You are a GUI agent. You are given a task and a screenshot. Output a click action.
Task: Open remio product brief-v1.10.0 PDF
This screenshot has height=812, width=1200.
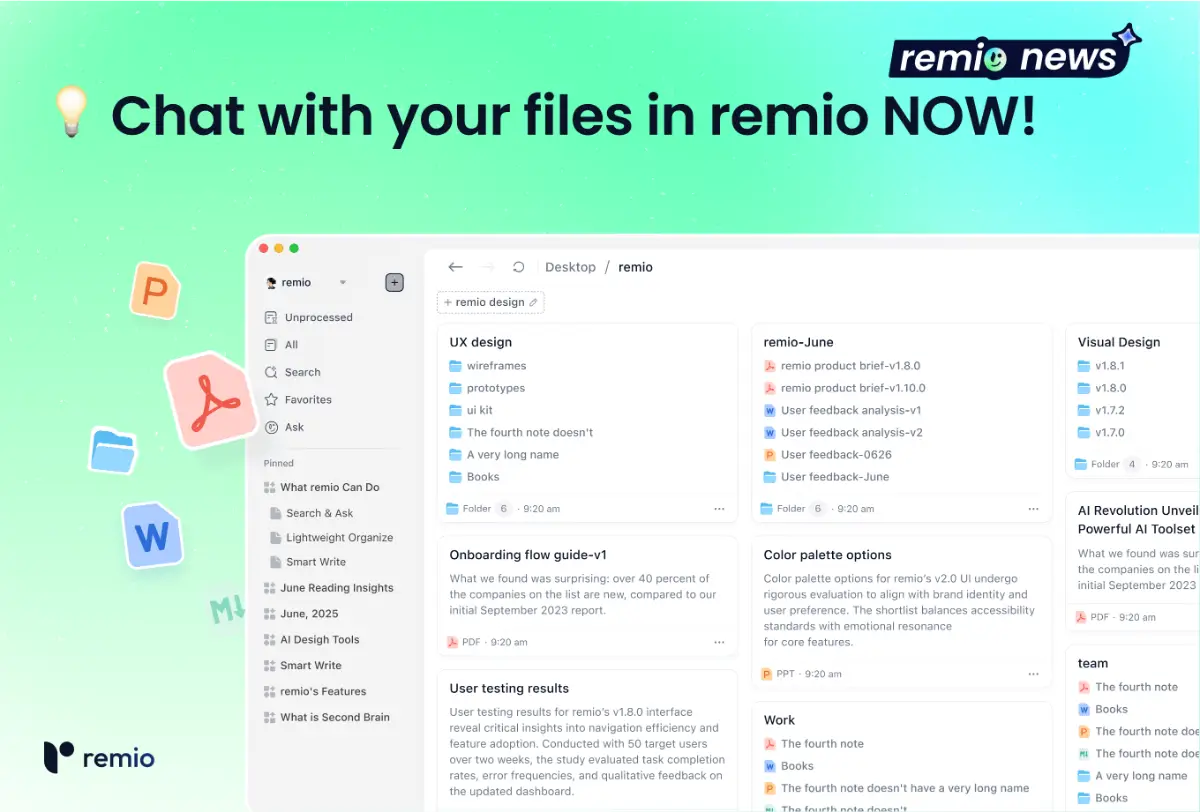[853, 388]
